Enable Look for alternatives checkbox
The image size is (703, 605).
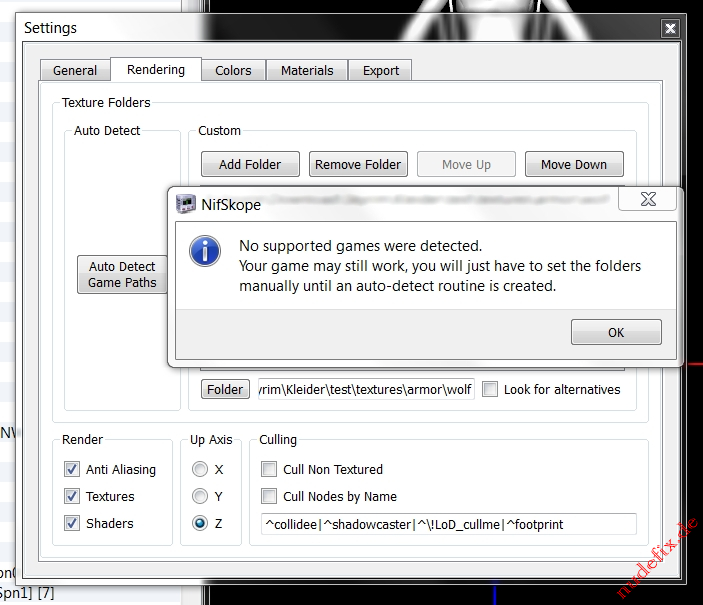[x=490, y=390]
